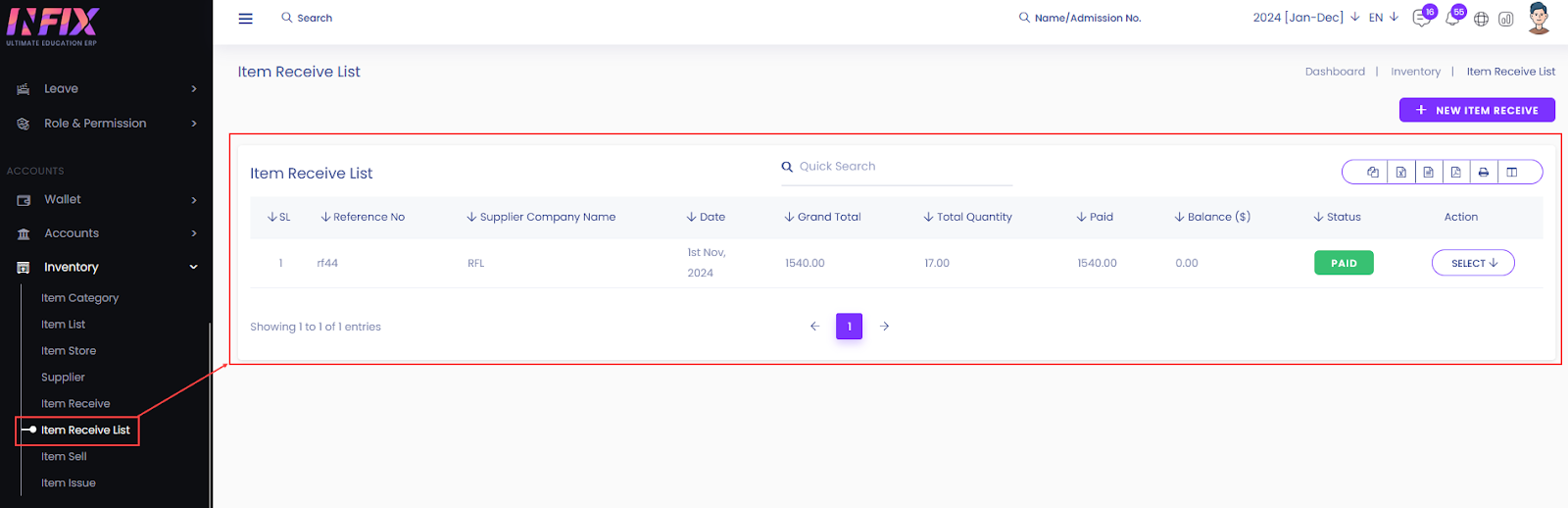Open Item List submenu
Screen dimensions: 1568x508
click(x=63, y=325)
